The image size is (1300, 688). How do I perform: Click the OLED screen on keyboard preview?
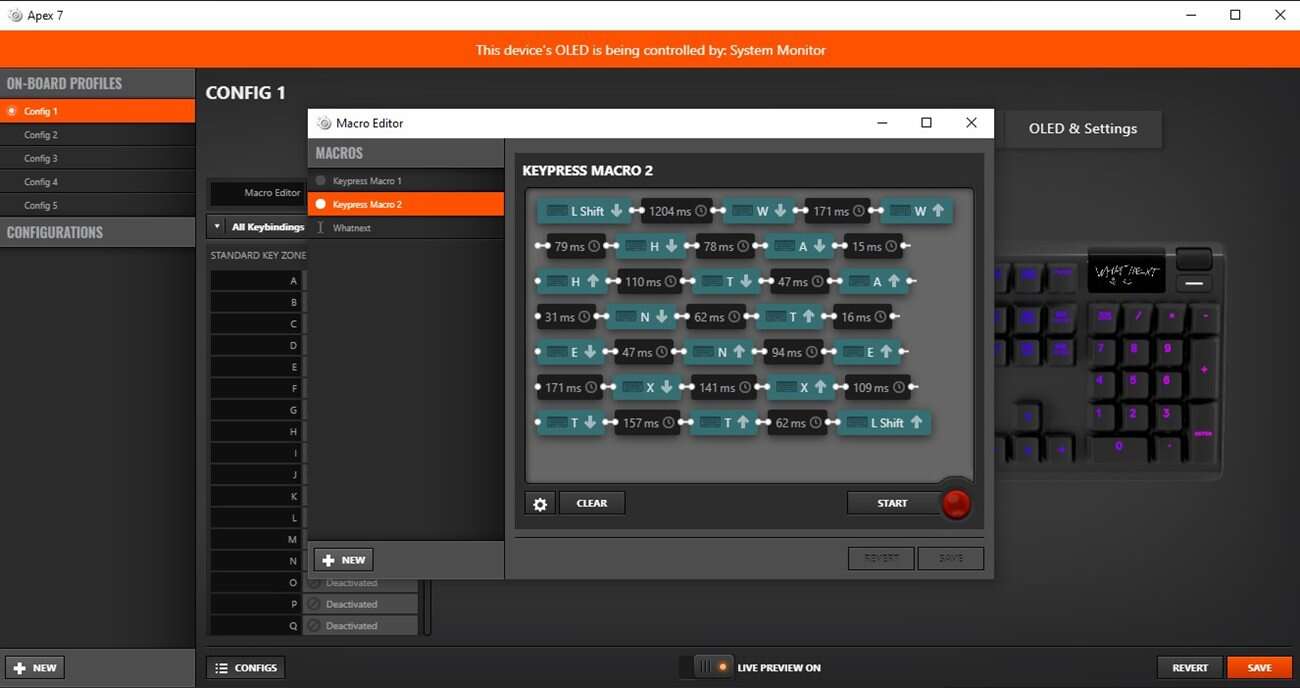pos(1126,272)
